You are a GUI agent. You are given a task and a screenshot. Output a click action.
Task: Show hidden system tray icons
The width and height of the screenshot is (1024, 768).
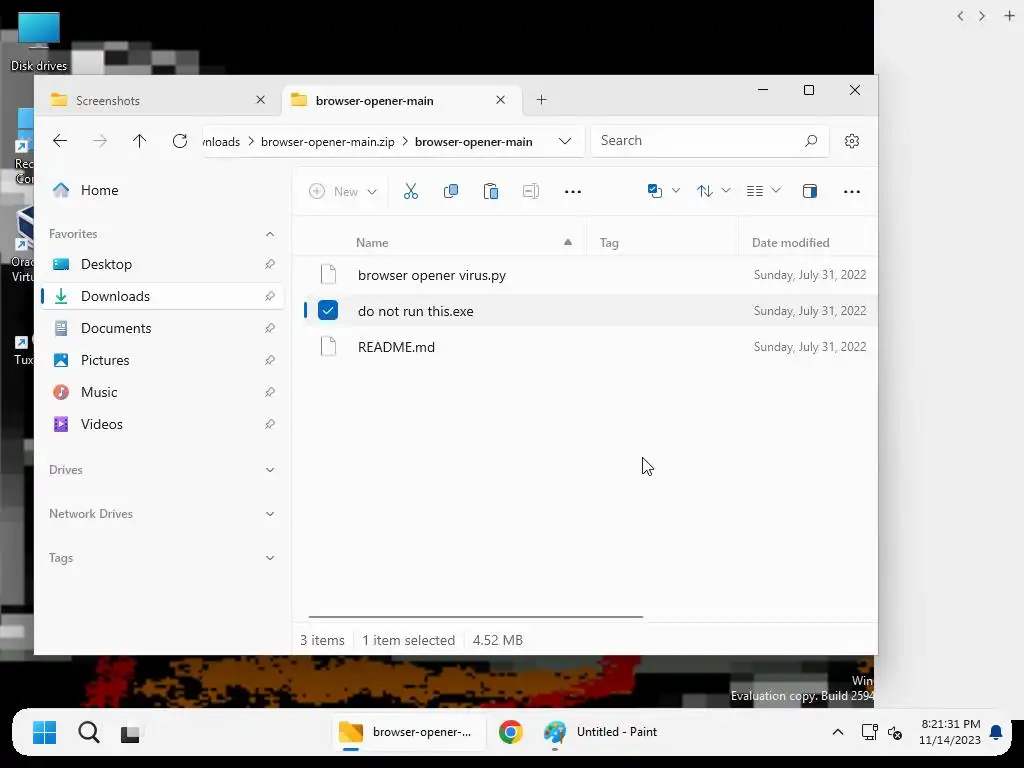tap(838, 732)
